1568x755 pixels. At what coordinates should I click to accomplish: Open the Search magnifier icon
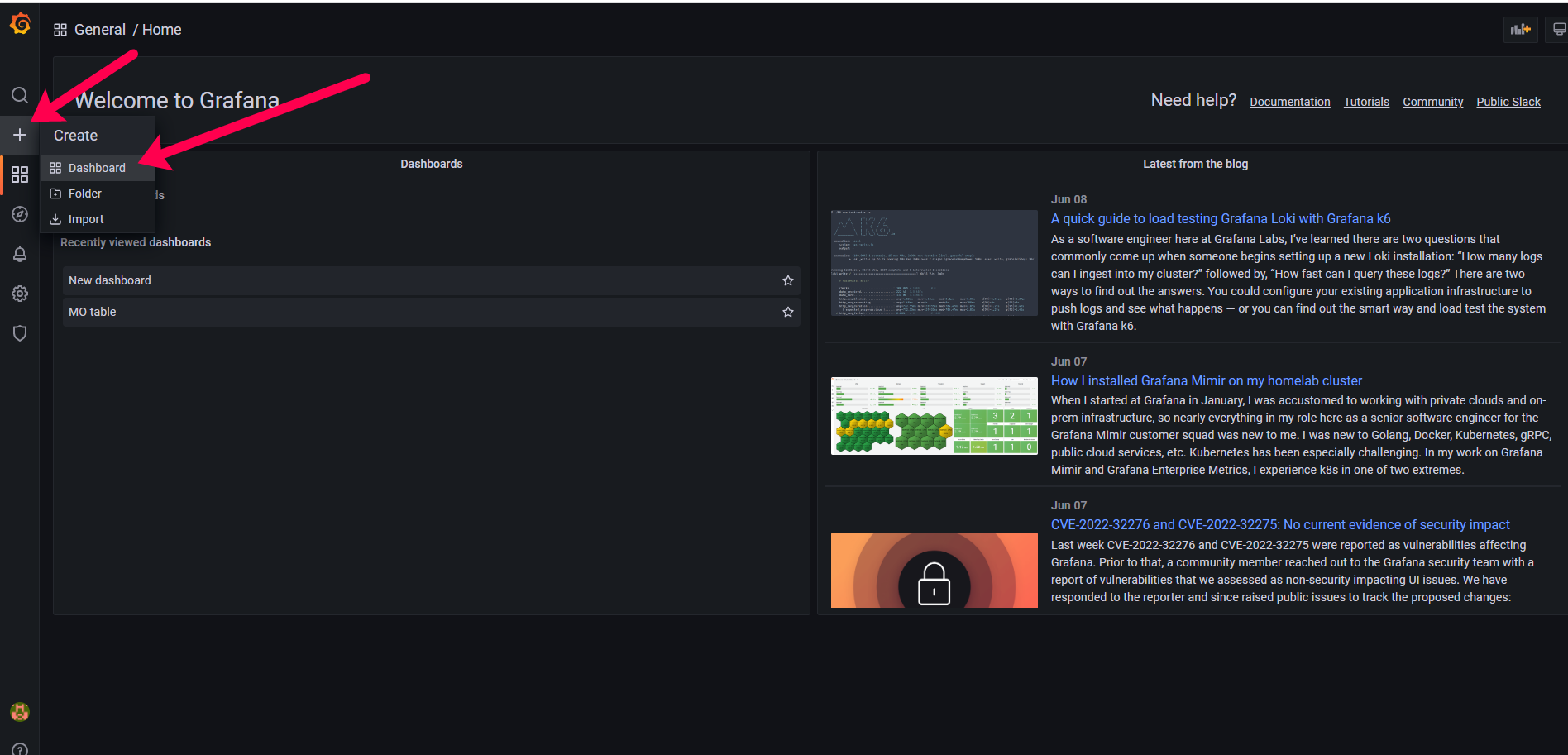[x=20, y=95]
